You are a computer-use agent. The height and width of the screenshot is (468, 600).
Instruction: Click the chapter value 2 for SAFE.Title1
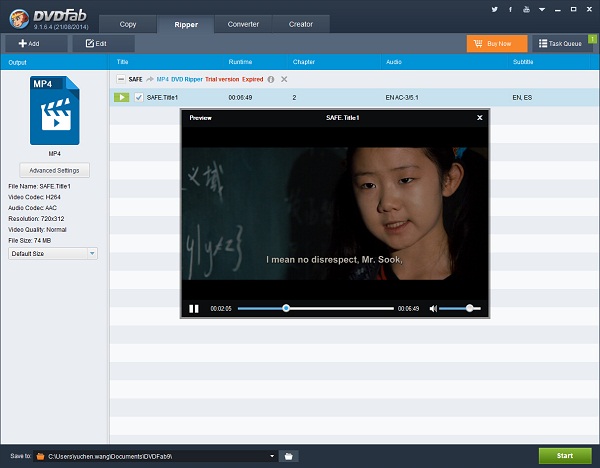[294, 98]
